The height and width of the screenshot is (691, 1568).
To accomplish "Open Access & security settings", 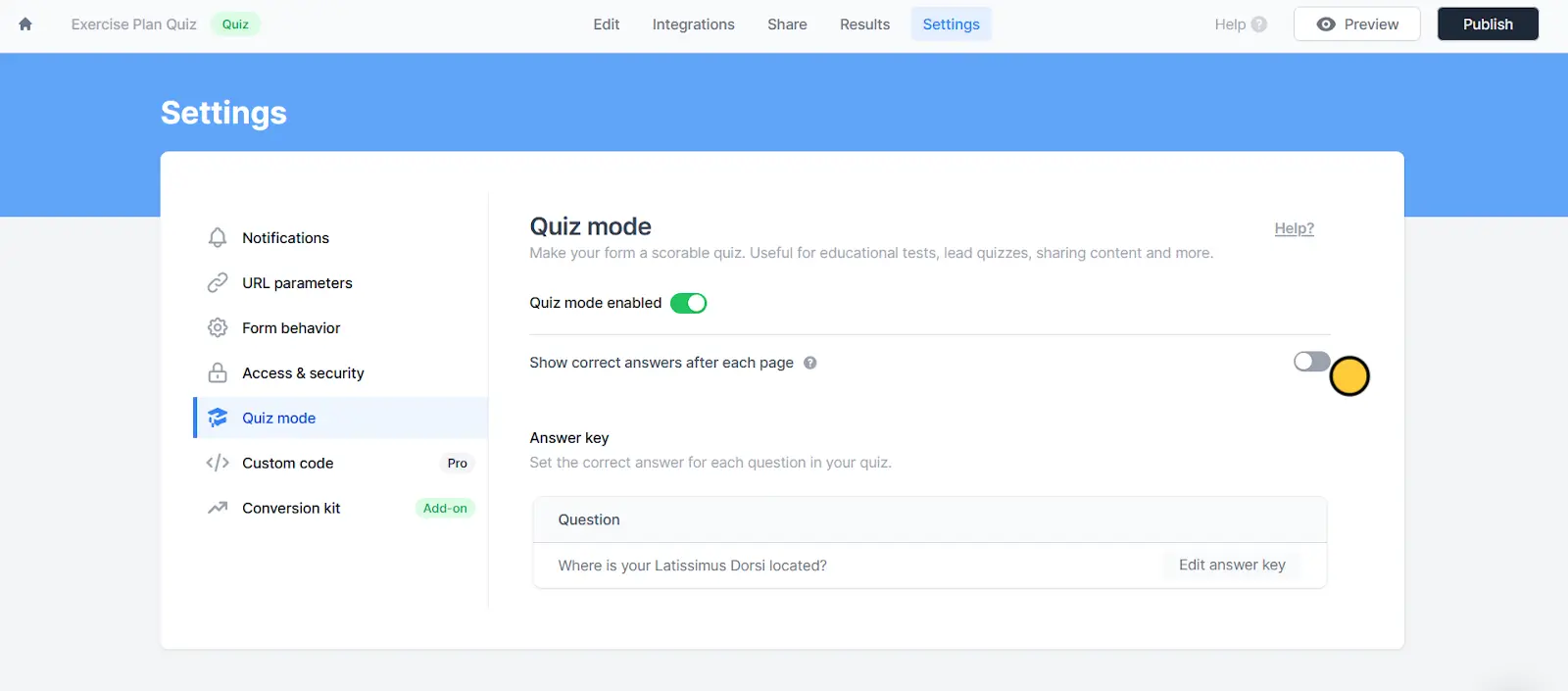I will point(340,373).
